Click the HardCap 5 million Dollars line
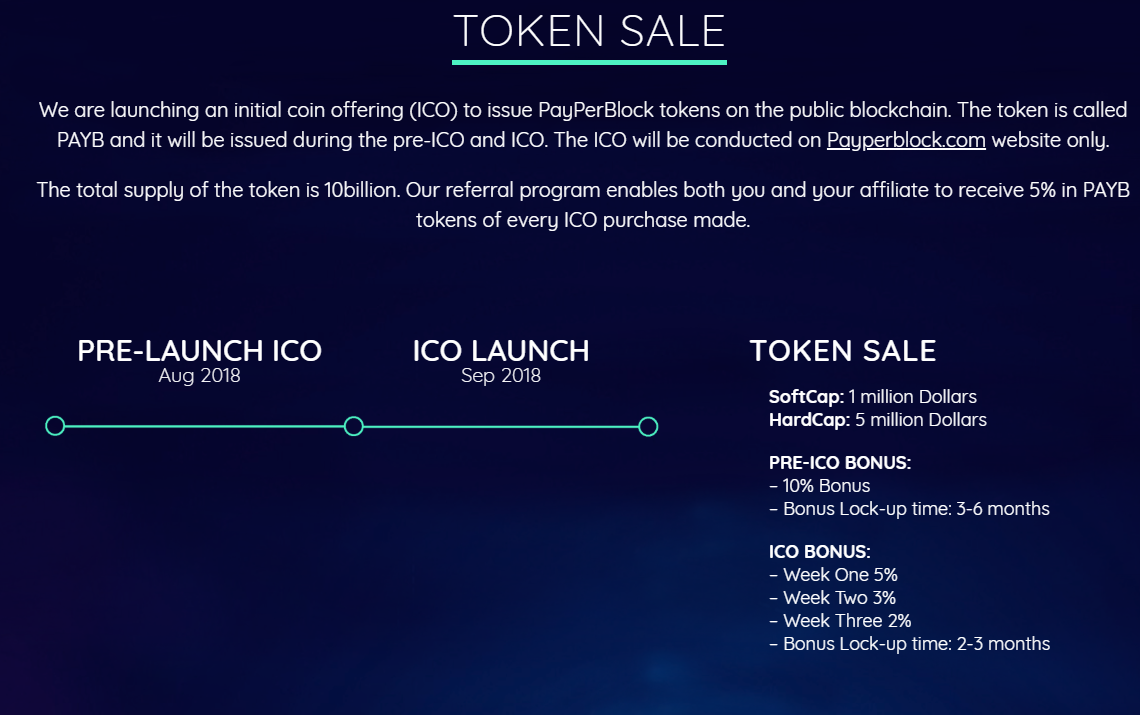The height and width of the screenshot is (715, 1140). click(x=878, y=420)
